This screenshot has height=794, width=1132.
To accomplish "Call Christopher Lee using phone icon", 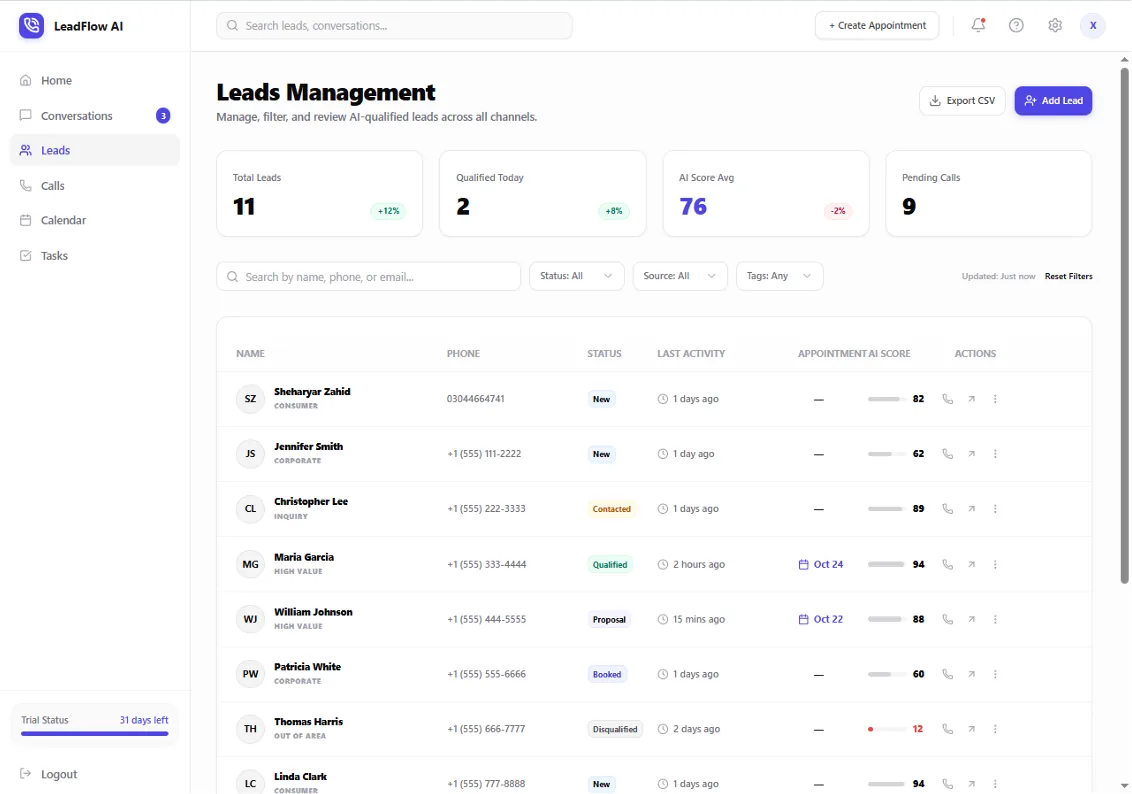I will pyautogui.click(x=948, y=509).
